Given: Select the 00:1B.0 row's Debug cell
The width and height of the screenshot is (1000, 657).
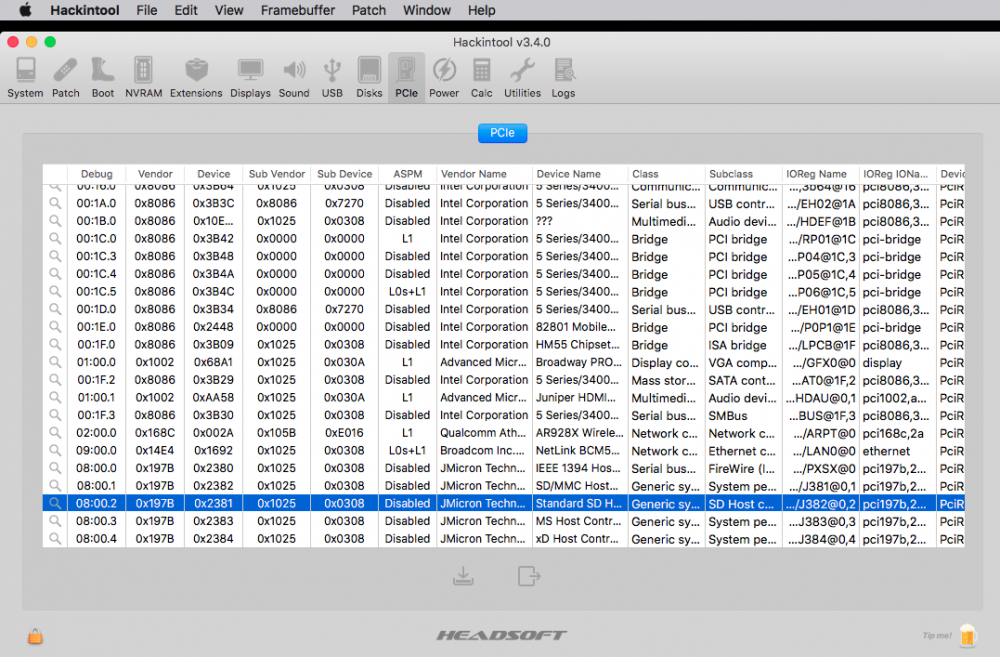Looking at the screenshot, I should [96, 221].
